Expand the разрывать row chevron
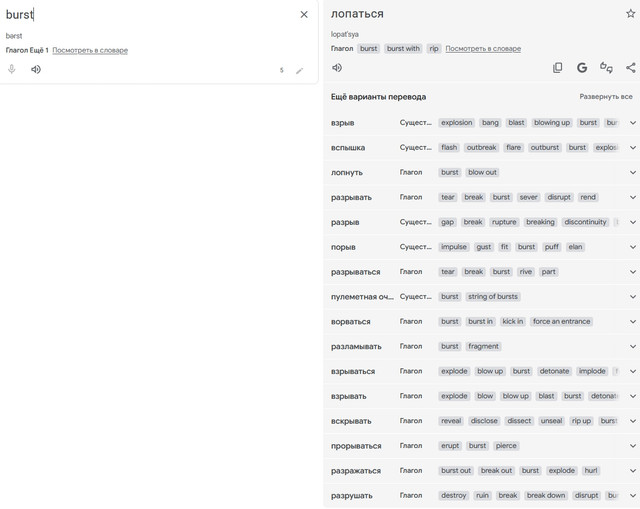The image size is (640, 509). coord(633,198)
